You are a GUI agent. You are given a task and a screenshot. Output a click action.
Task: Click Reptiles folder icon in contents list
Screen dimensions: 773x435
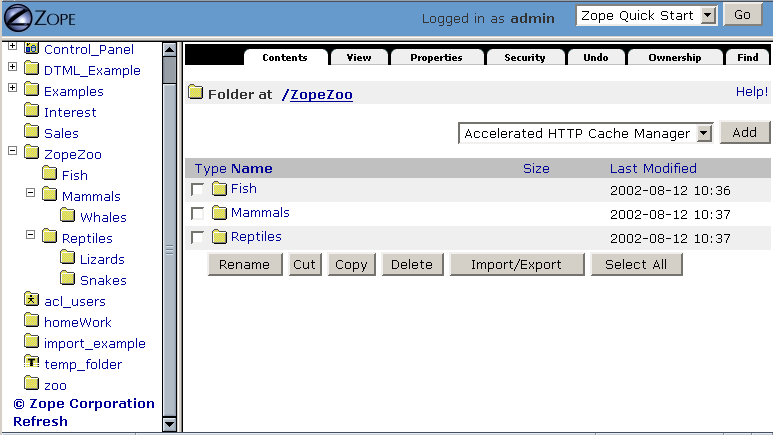coord(219,237)
